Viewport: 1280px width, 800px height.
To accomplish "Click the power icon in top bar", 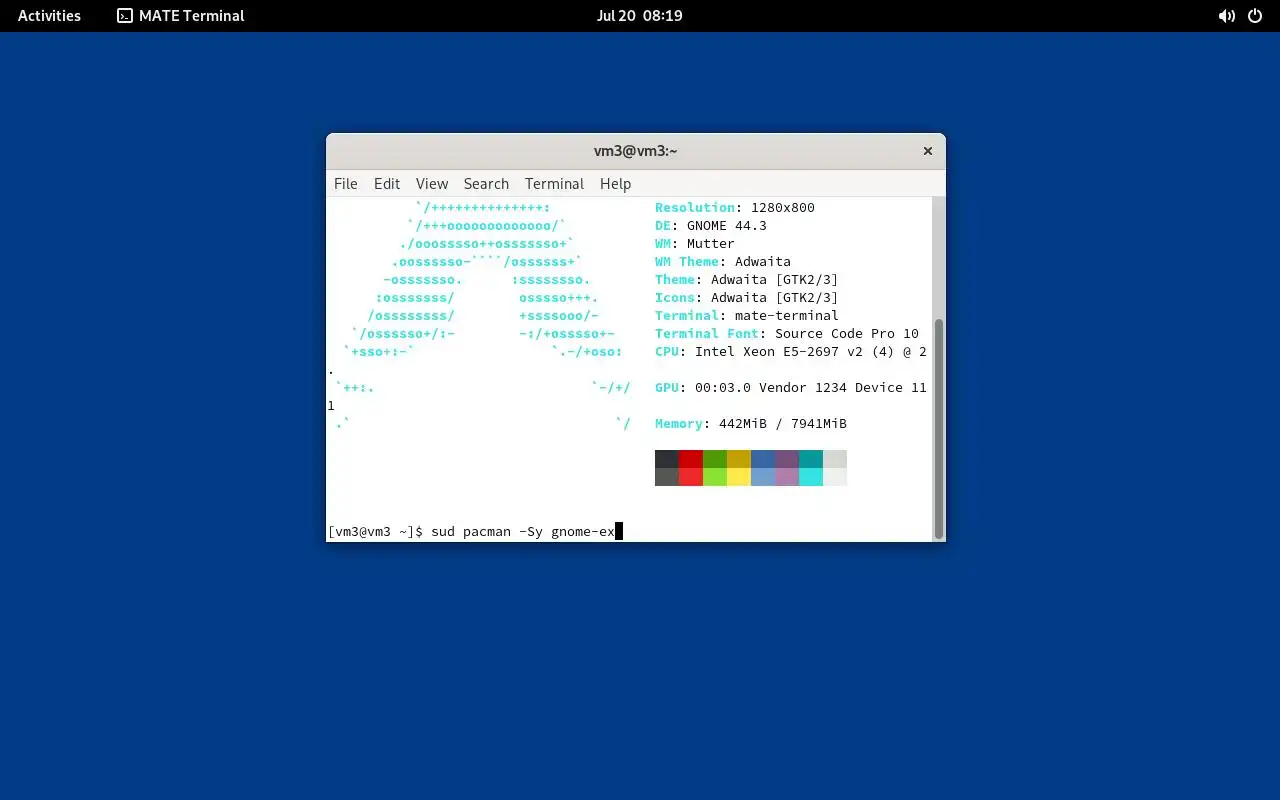I will click(1254, 16).
